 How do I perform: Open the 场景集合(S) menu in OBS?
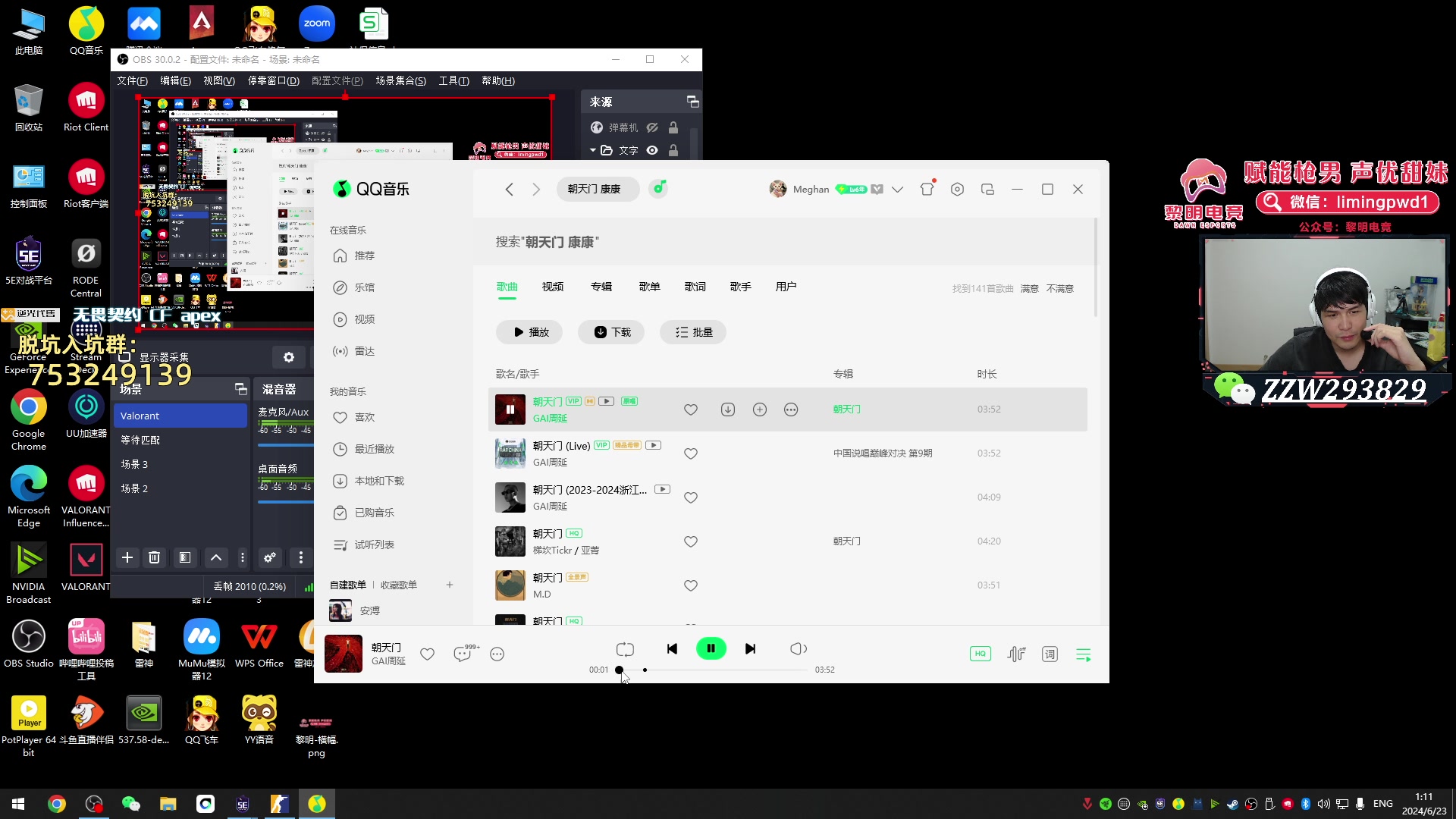[x=401, y=81]
